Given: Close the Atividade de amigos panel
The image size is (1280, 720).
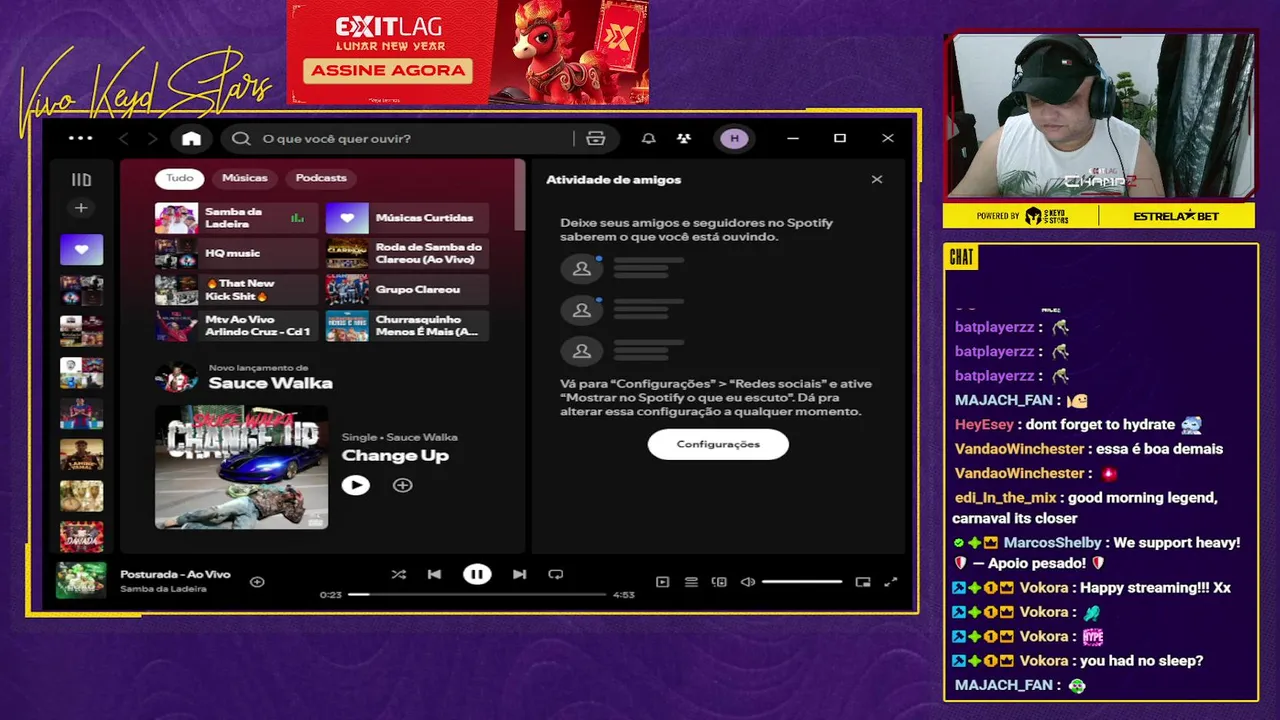Looking at the screenshot, I should (877, 180).
